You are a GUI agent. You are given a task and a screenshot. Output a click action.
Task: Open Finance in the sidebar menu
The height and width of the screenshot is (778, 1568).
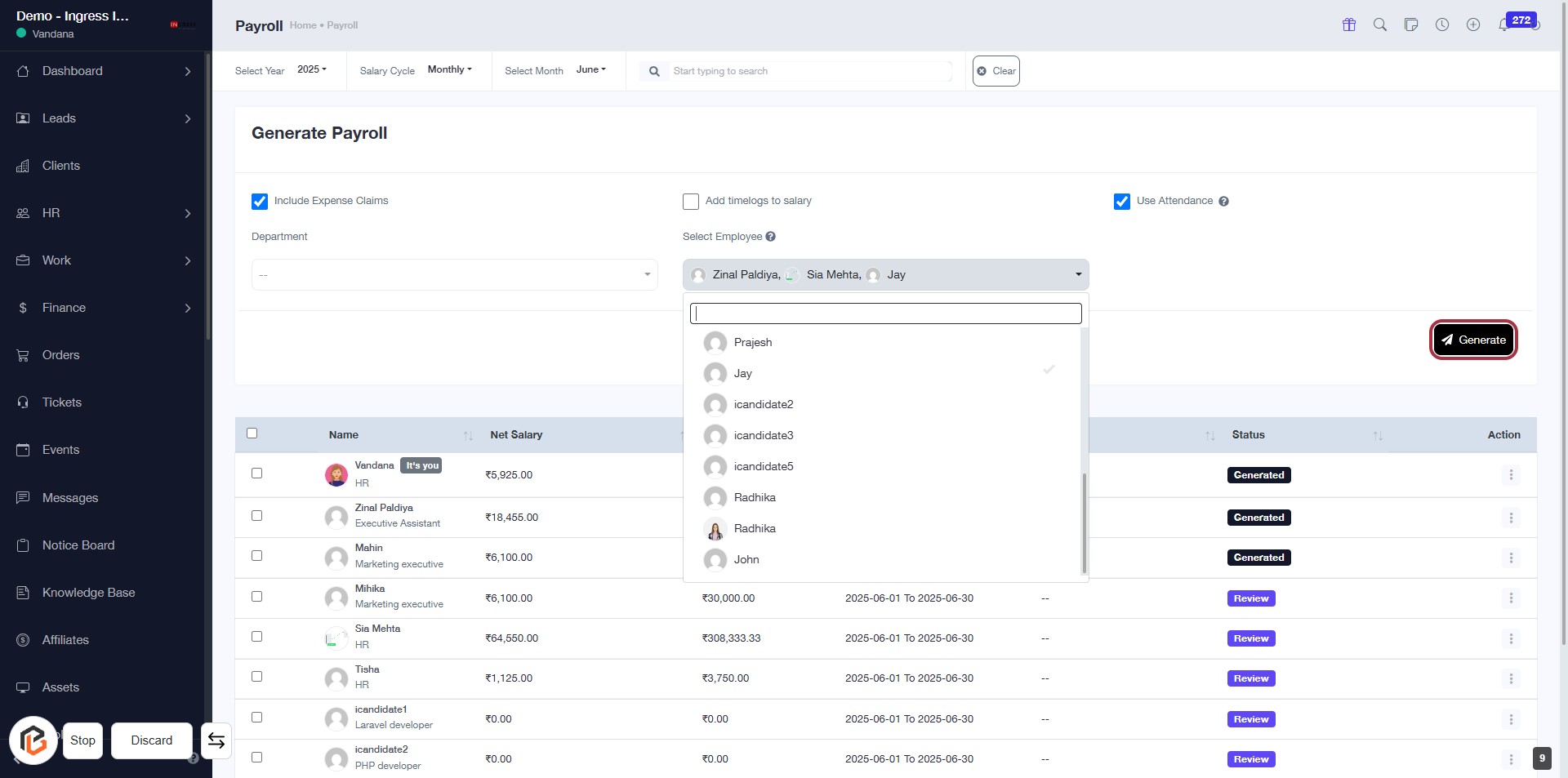click(x=64, y=308)
